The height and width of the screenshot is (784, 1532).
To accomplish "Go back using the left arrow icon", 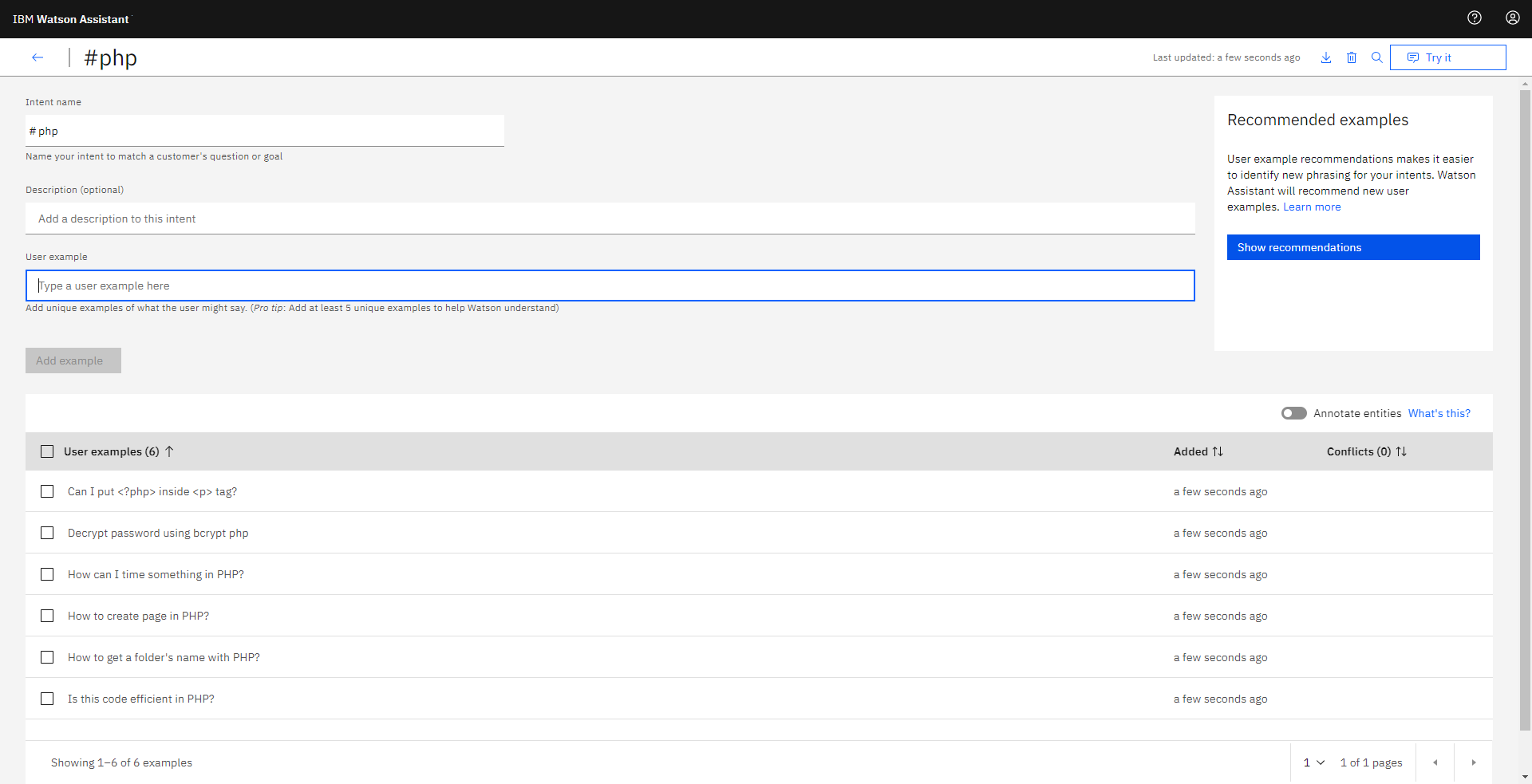I will point(38,57).
